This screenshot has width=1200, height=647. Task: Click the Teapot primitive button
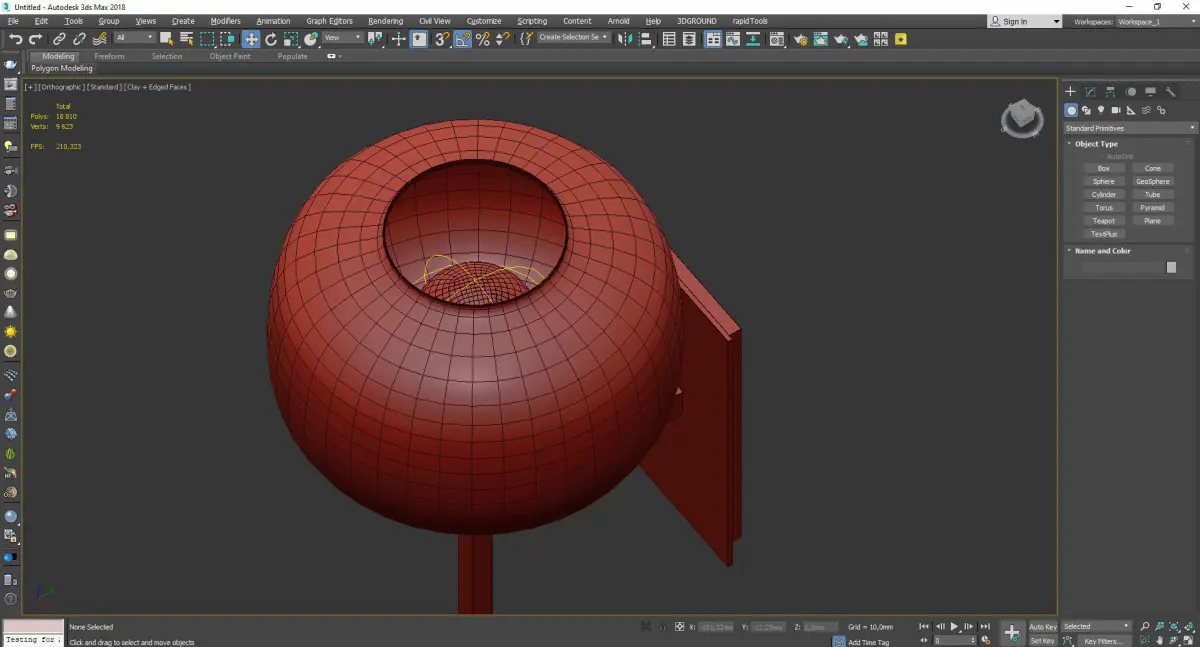click(1103, 221)
